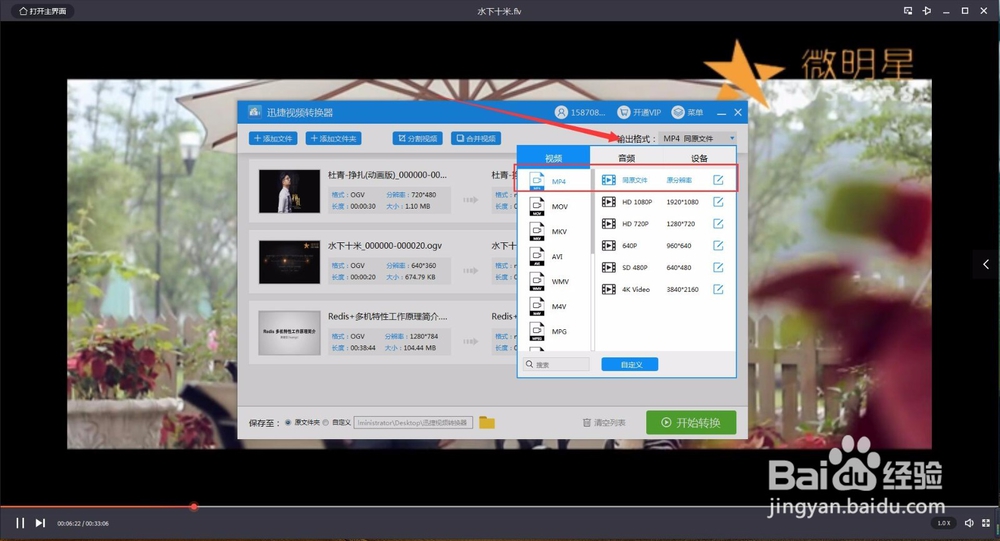Select M4V format icon
The image size is (1000, 541).
point(537,306)
